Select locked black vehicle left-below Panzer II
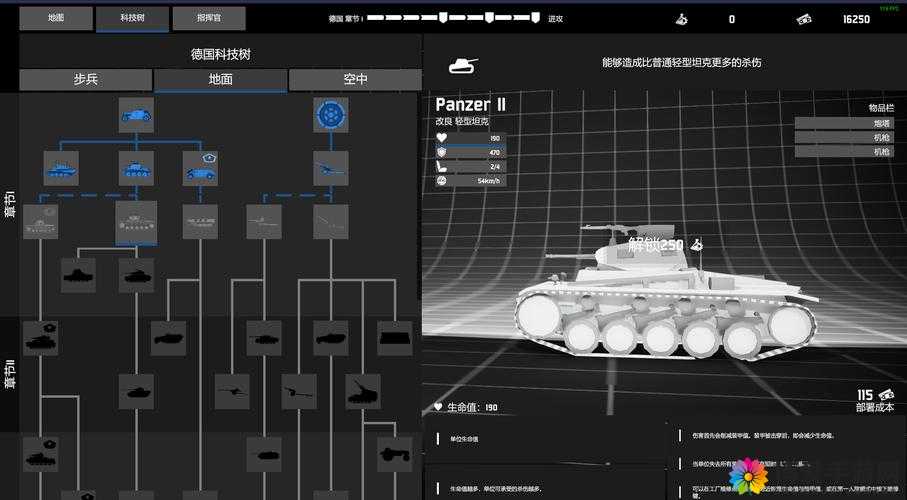This screenshot has height=500, width=907. pos(78,275)
